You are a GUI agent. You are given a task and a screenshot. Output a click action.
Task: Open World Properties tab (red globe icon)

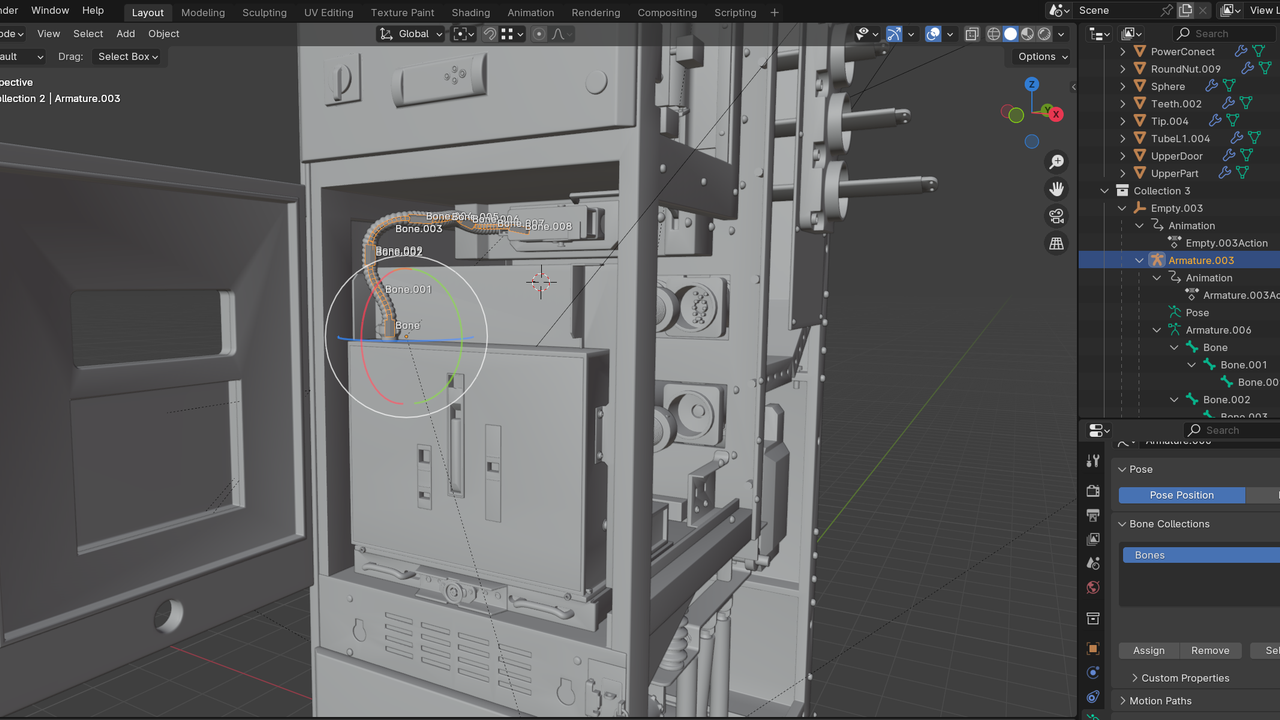(x=1093, y=588)
